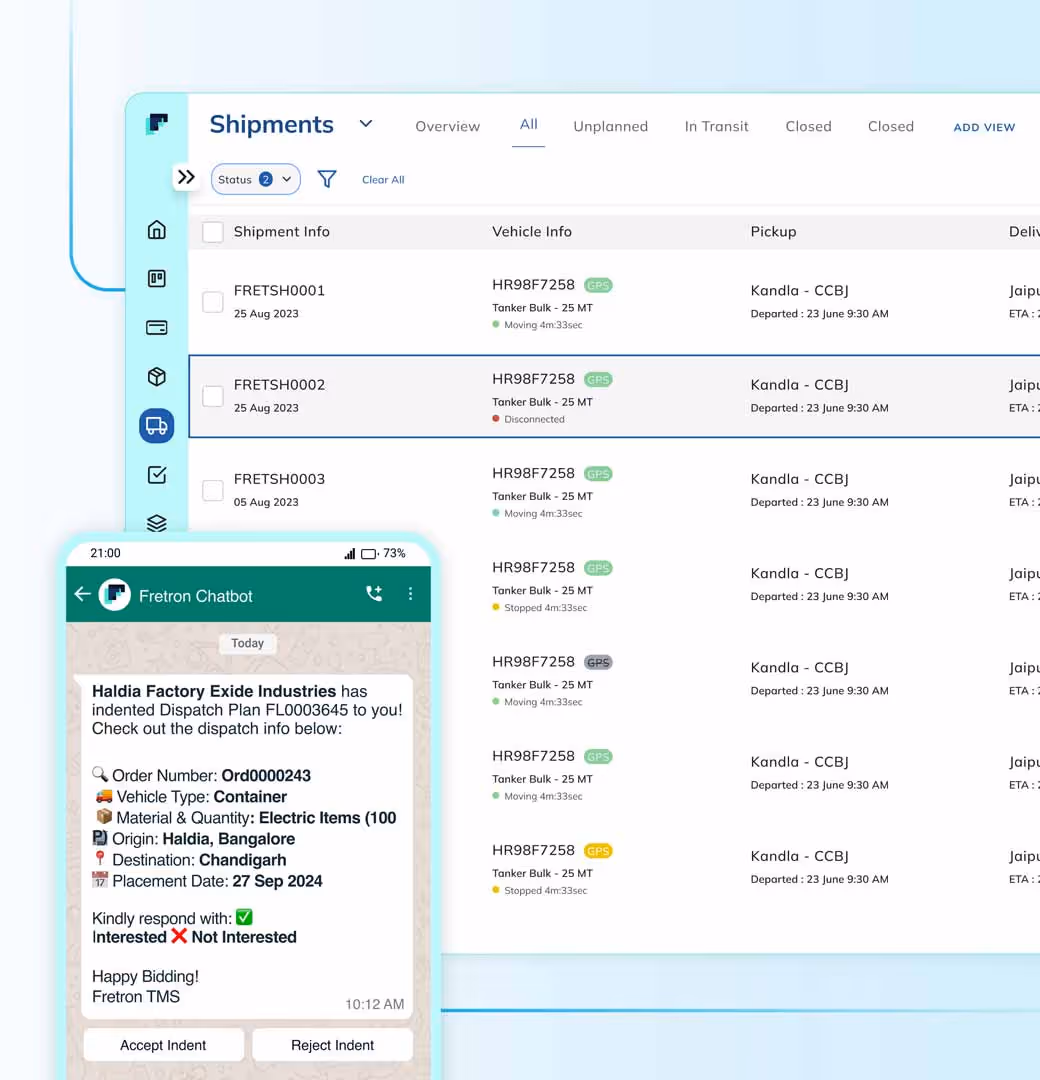Tap the call icon in chatbot header
Viewport: 1040px width, 1080px height.
click(374, 594)
